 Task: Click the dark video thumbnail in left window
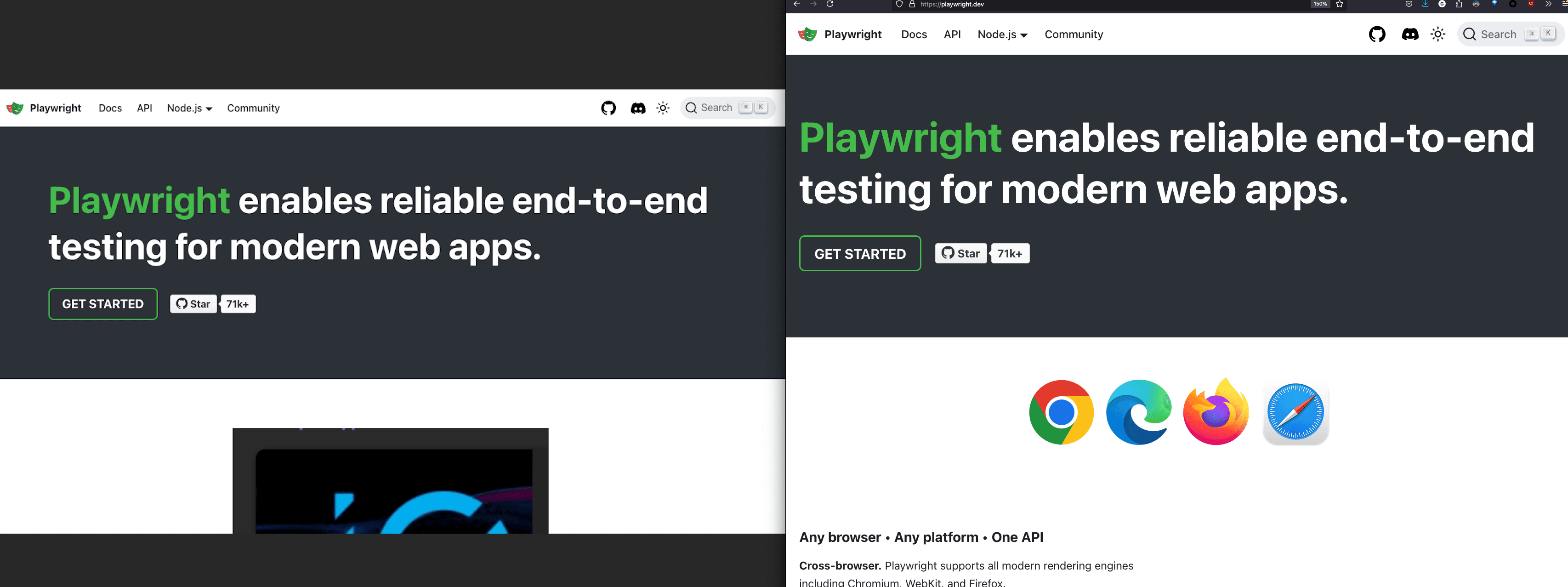tap(390, 481)
